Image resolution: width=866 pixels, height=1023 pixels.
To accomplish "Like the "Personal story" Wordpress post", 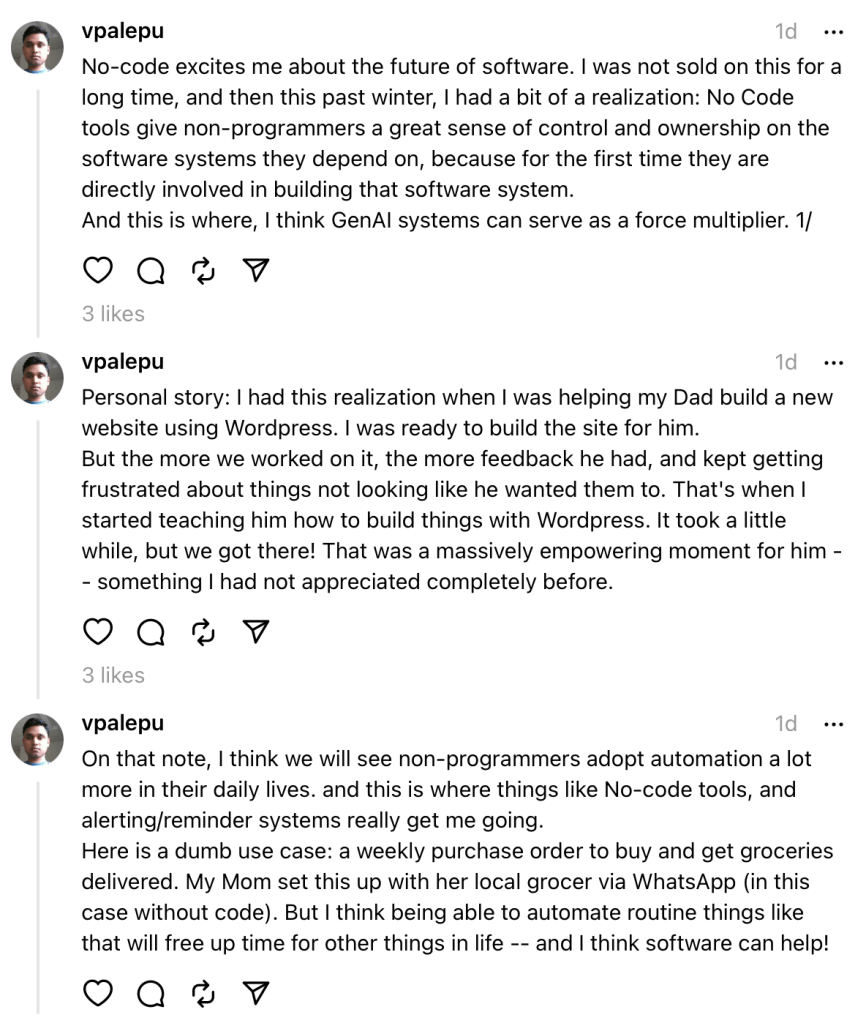I will tap(98, 632).
